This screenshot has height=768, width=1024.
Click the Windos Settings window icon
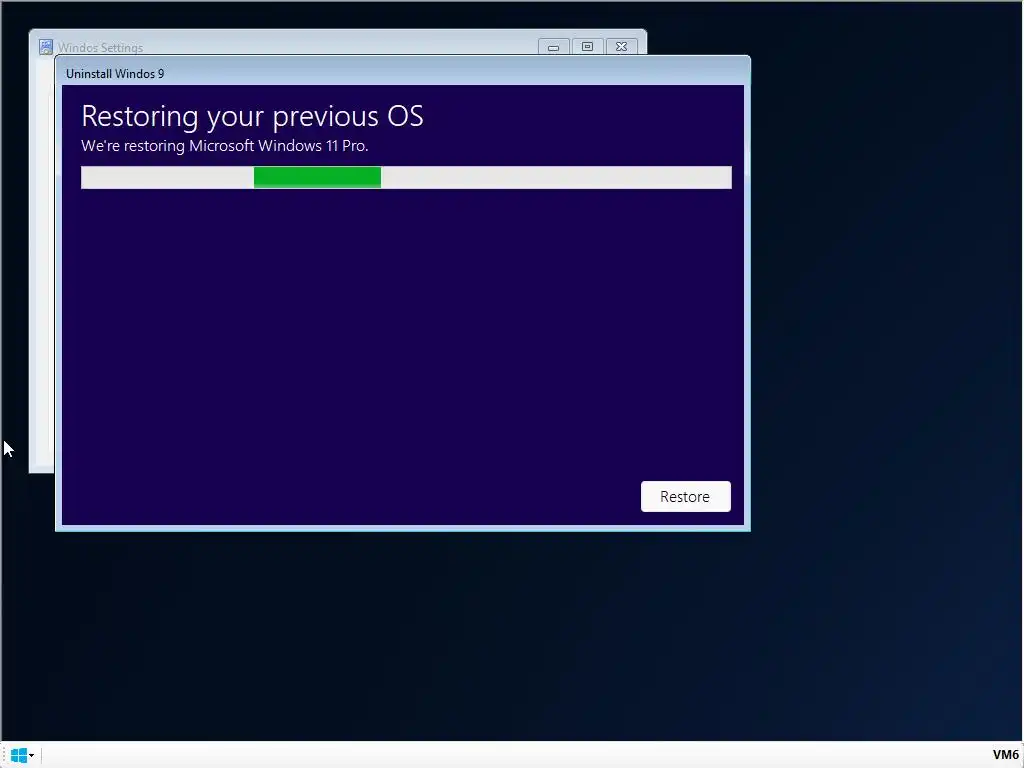pos(46,47)
